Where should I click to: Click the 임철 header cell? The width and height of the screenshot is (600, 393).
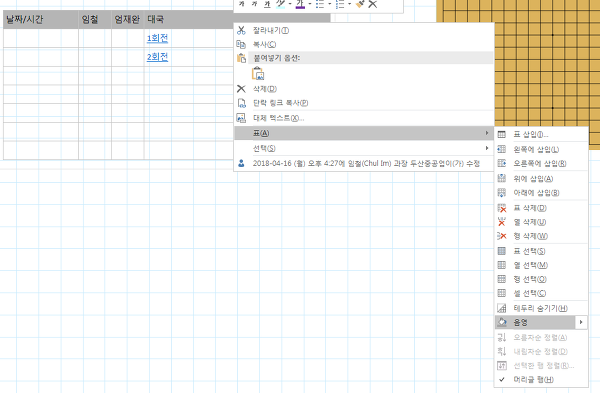click(95, 19)
